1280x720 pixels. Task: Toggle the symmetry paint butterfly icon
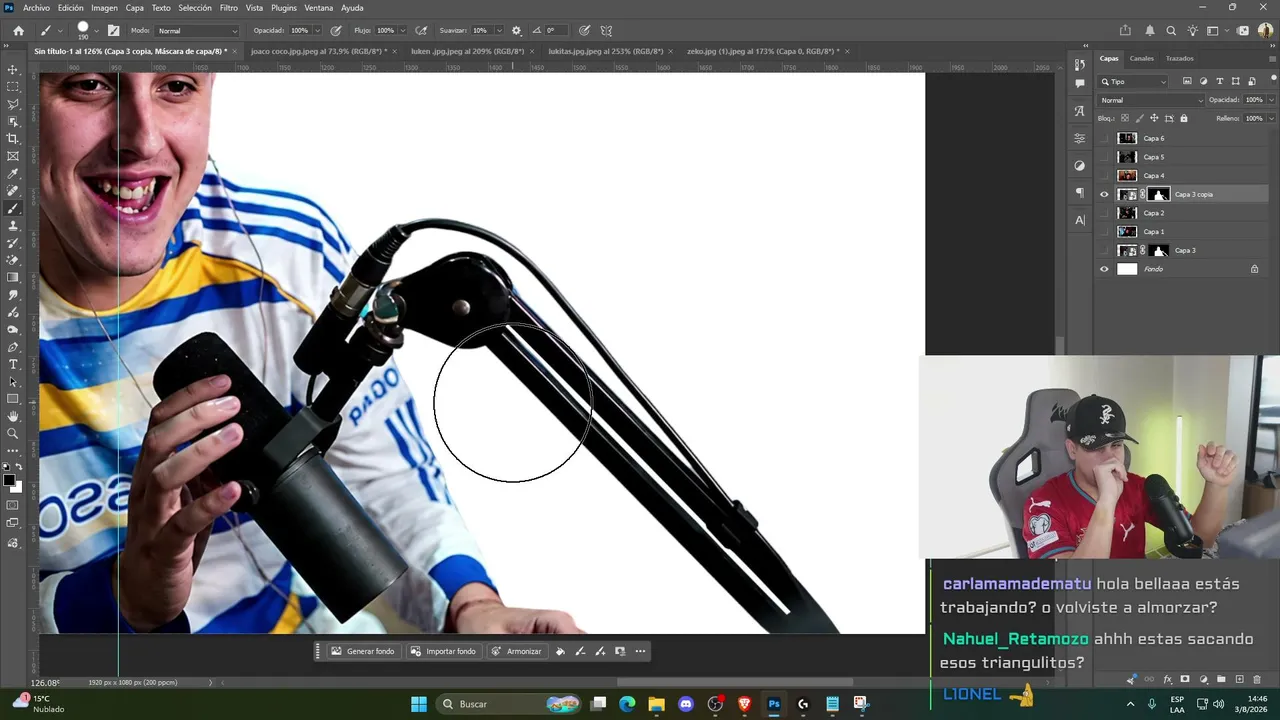click(x=606, y=31)
